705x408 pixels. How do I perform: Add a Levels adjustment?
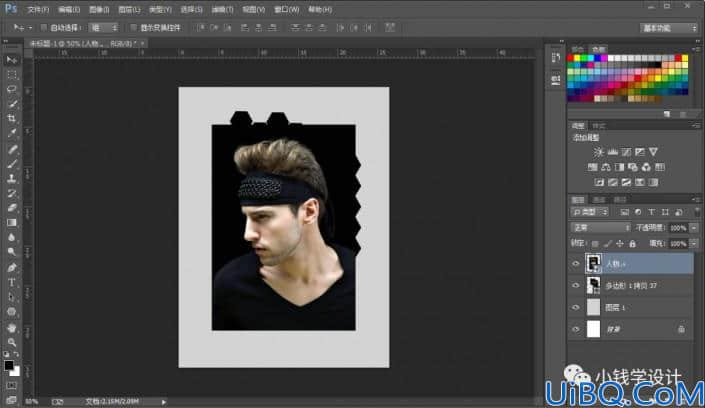(612, 152)
